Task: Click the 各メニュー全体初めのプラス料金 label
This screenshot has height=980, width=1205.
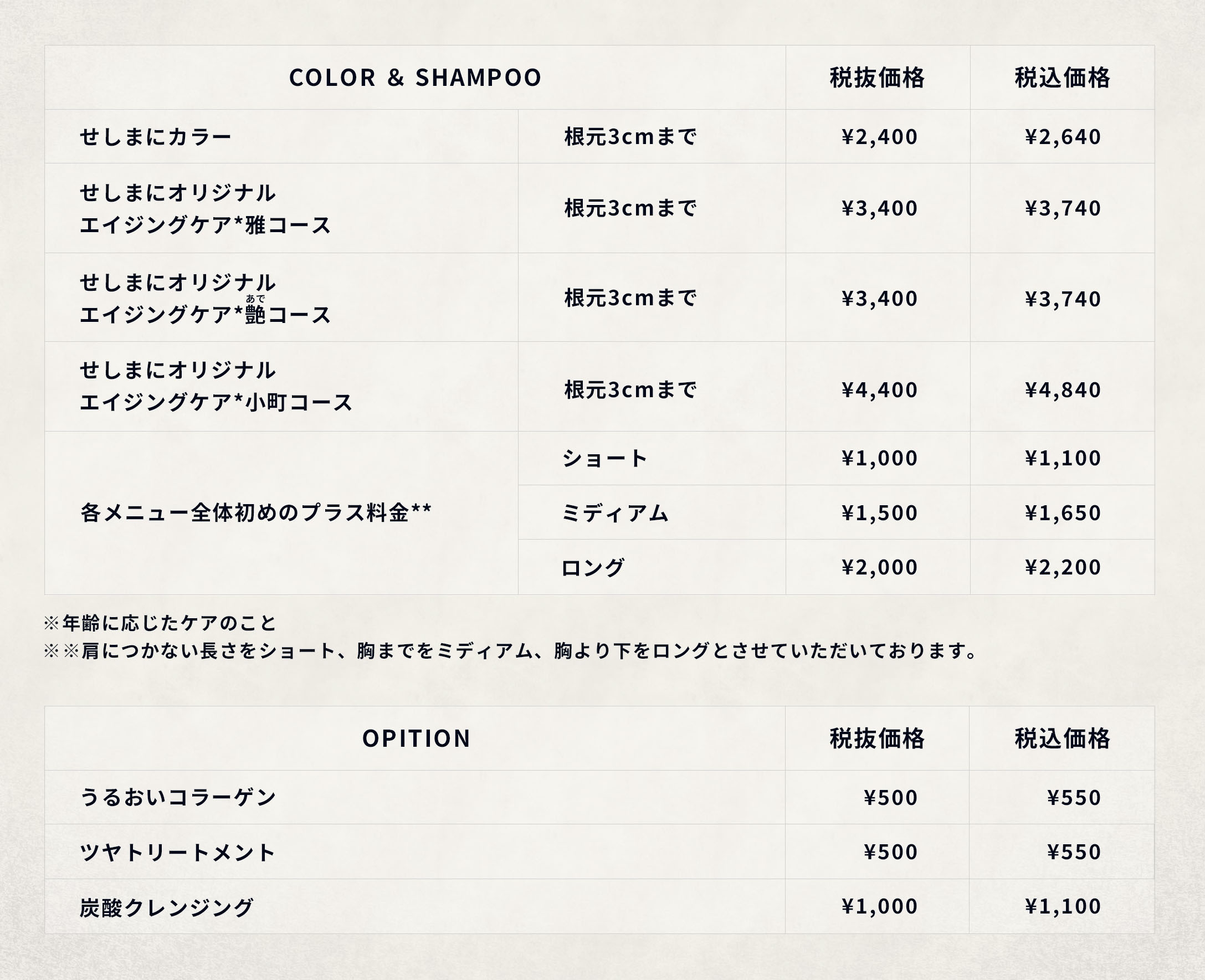Action: click(x=255, y=512)
